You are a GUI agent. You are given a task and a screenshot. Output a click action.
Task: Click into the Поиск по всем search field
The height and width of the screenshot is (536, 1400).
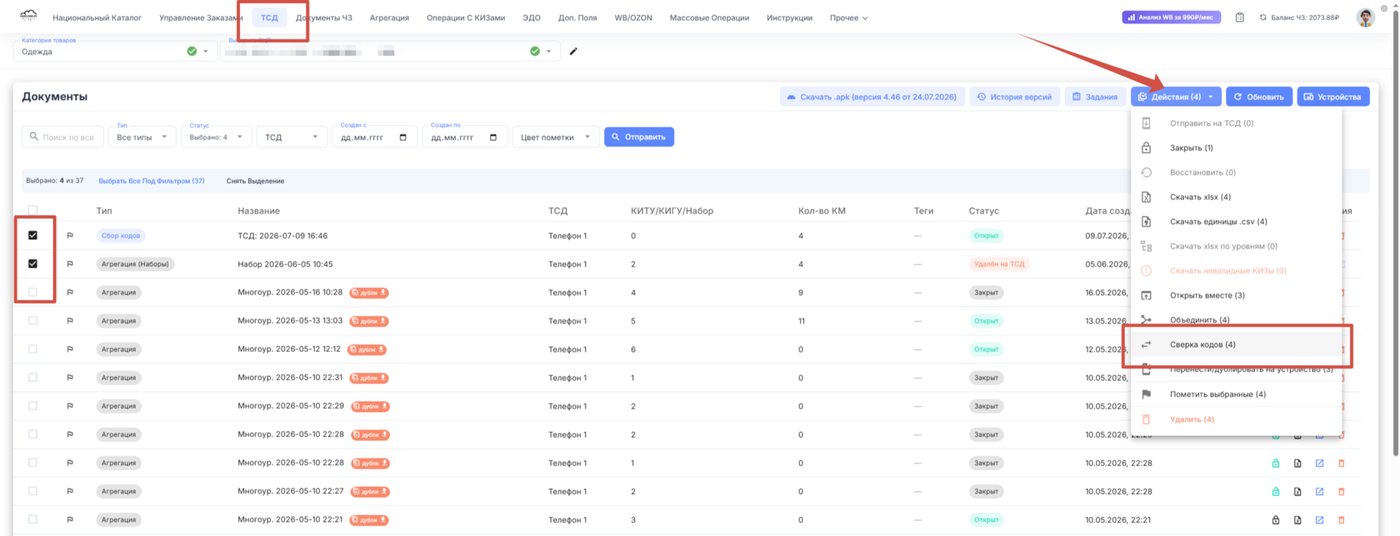coord(63,137)
